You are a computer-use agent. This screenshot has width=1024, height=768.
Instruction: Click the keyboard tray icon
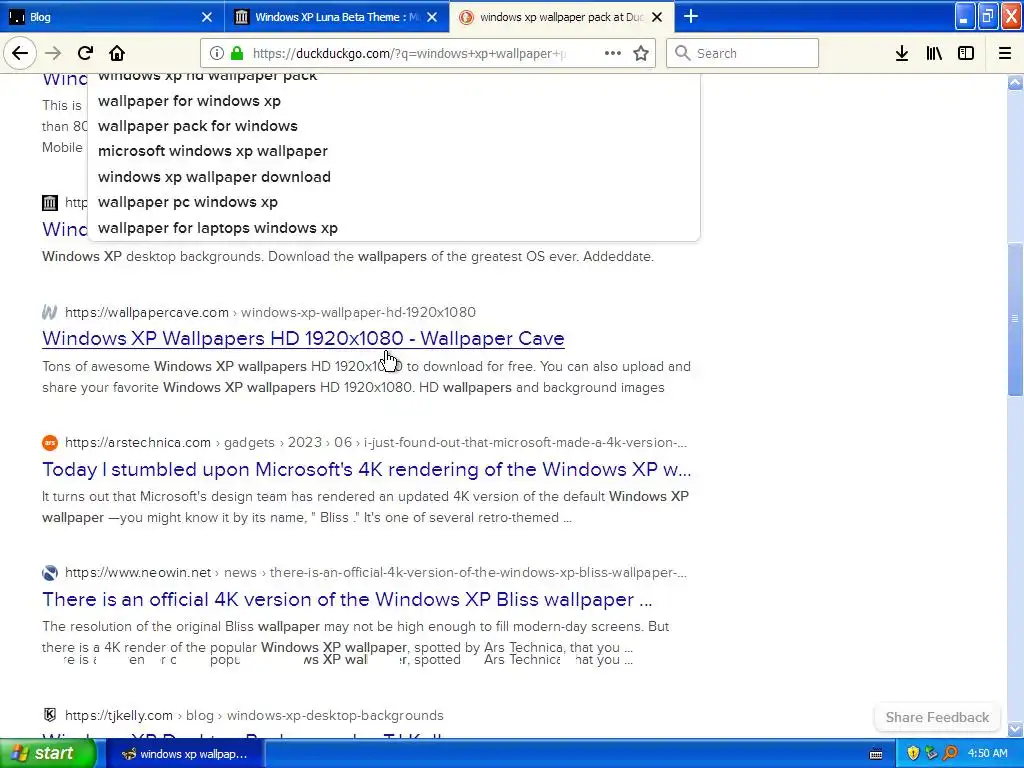pos(876,754)
